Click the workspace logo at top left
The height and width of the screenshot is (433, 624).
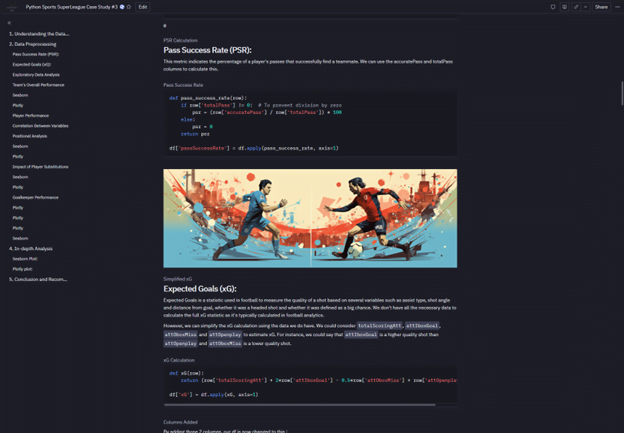click(x=12, y=7)
